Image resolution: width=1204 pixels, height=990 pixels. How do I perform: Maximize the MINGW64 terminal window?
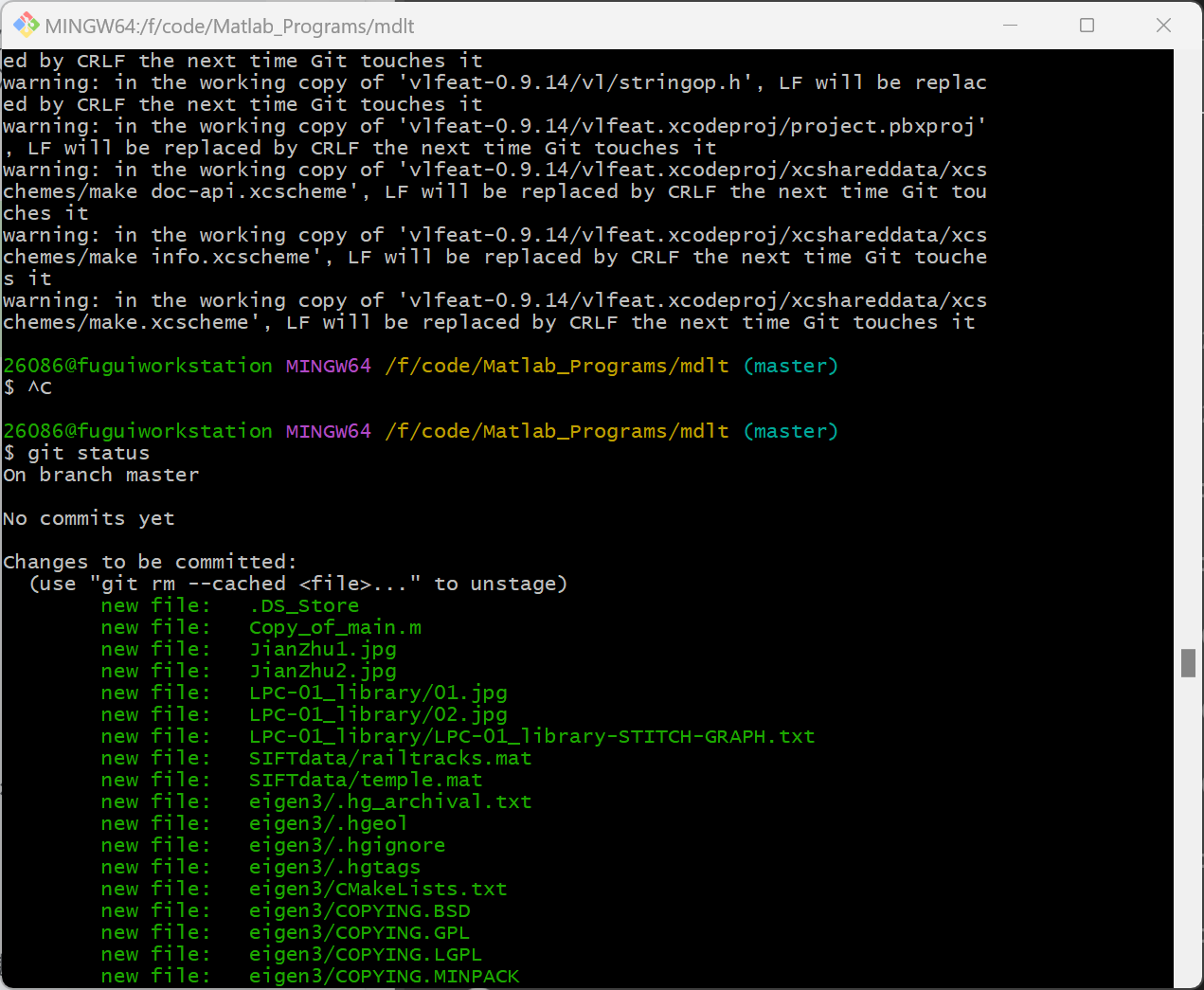click(1087, 26)
